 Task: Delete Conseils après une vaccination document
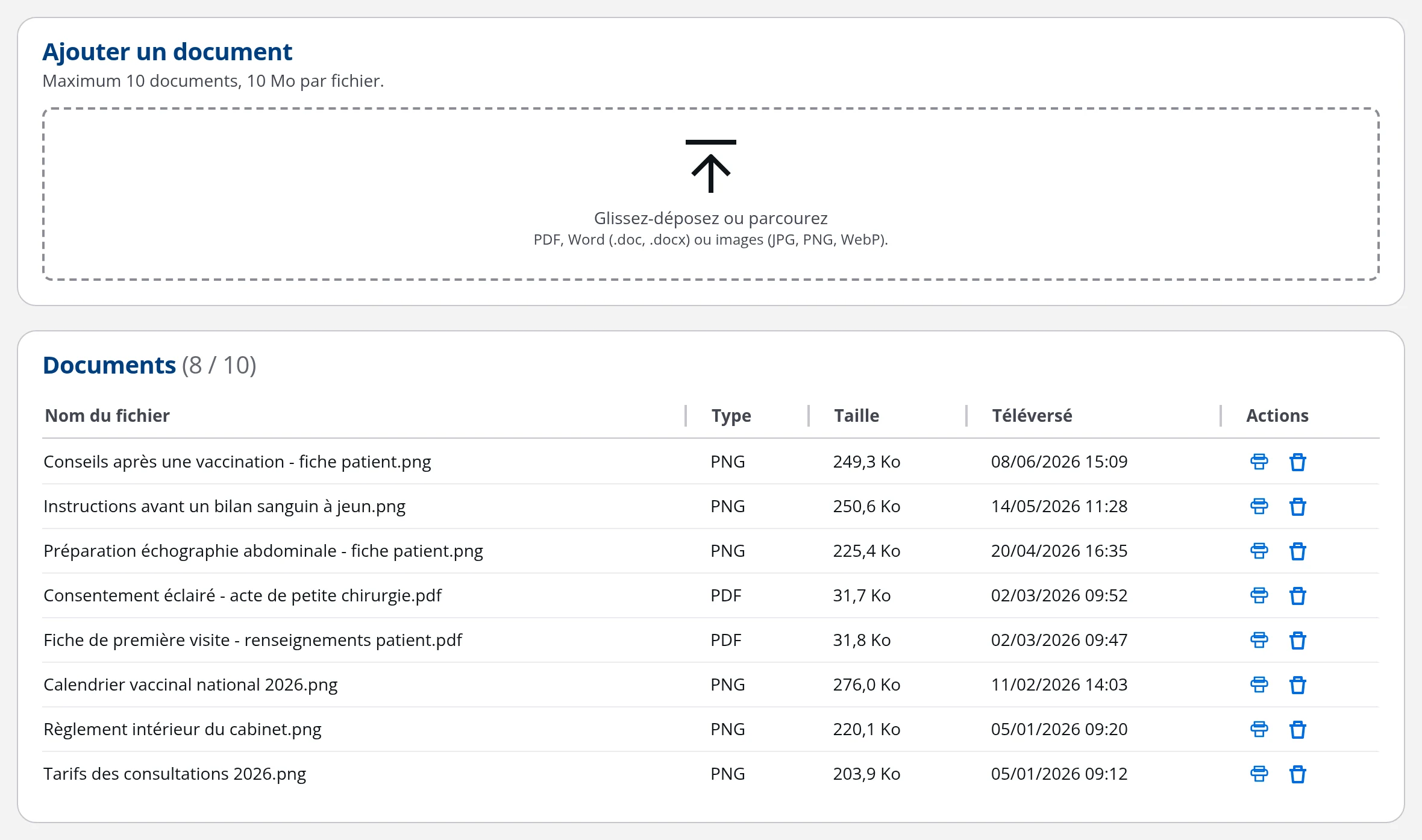(x=1297, y=462)
